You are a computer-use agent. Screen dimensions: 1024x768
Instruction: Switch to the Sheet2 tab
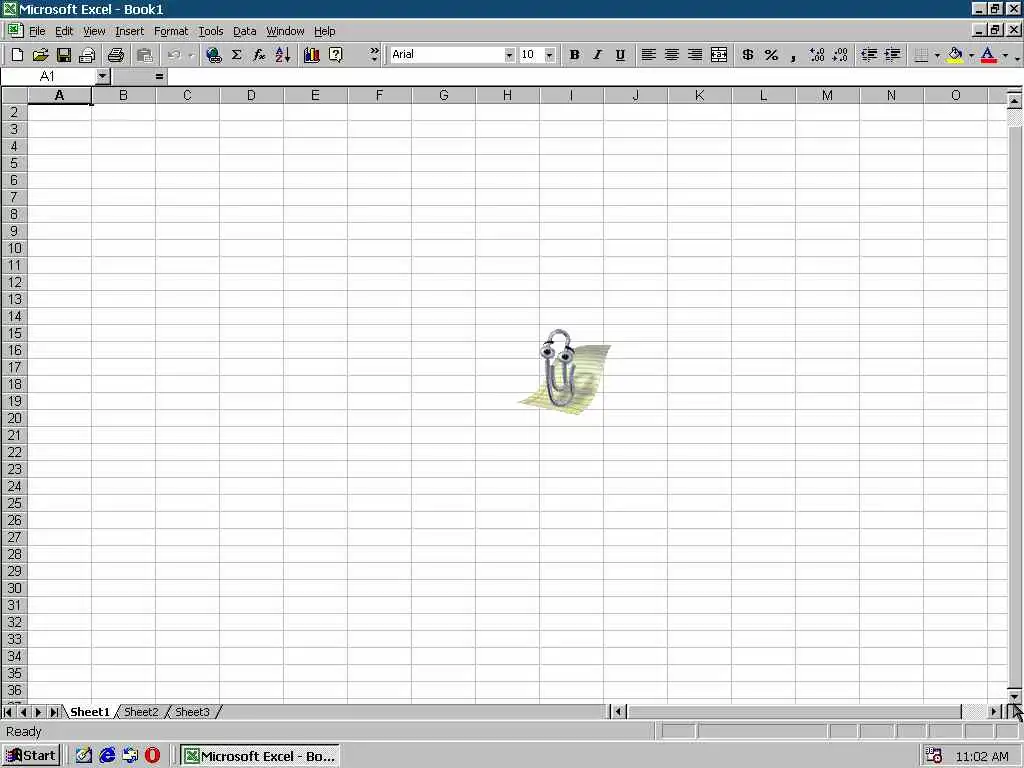(141, 712)
